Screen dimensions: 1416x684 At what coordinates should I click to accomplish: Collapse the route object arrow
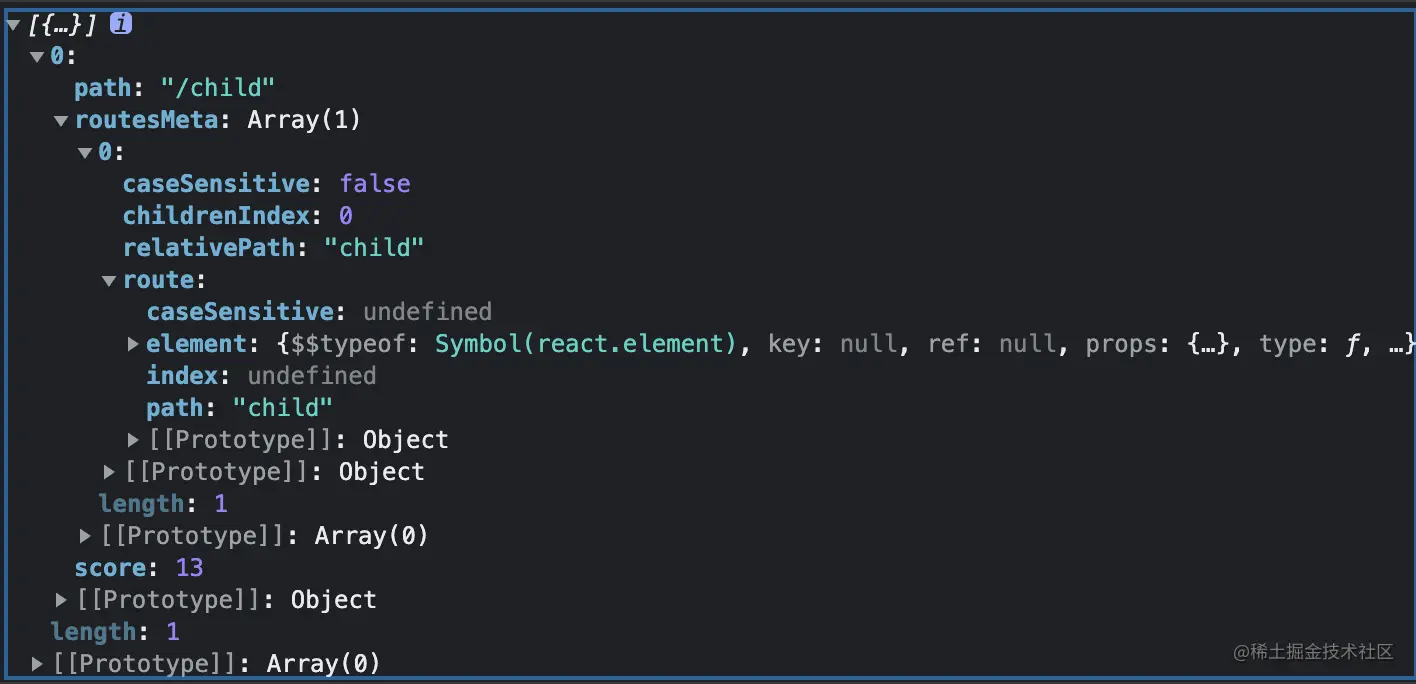[110, 281]
